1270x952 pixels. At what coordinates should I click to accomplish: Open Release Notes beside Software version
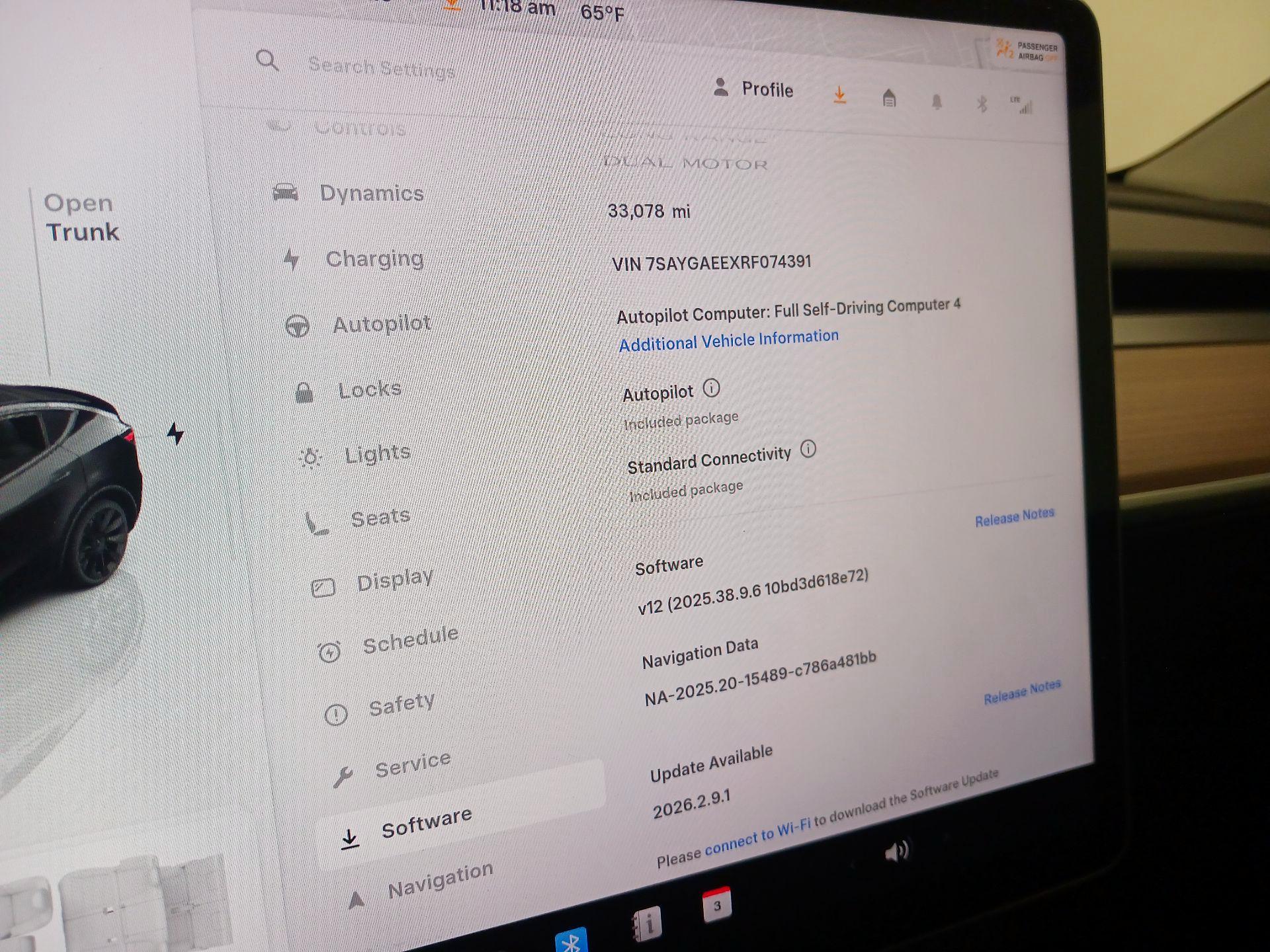(x=1014, y=517)
